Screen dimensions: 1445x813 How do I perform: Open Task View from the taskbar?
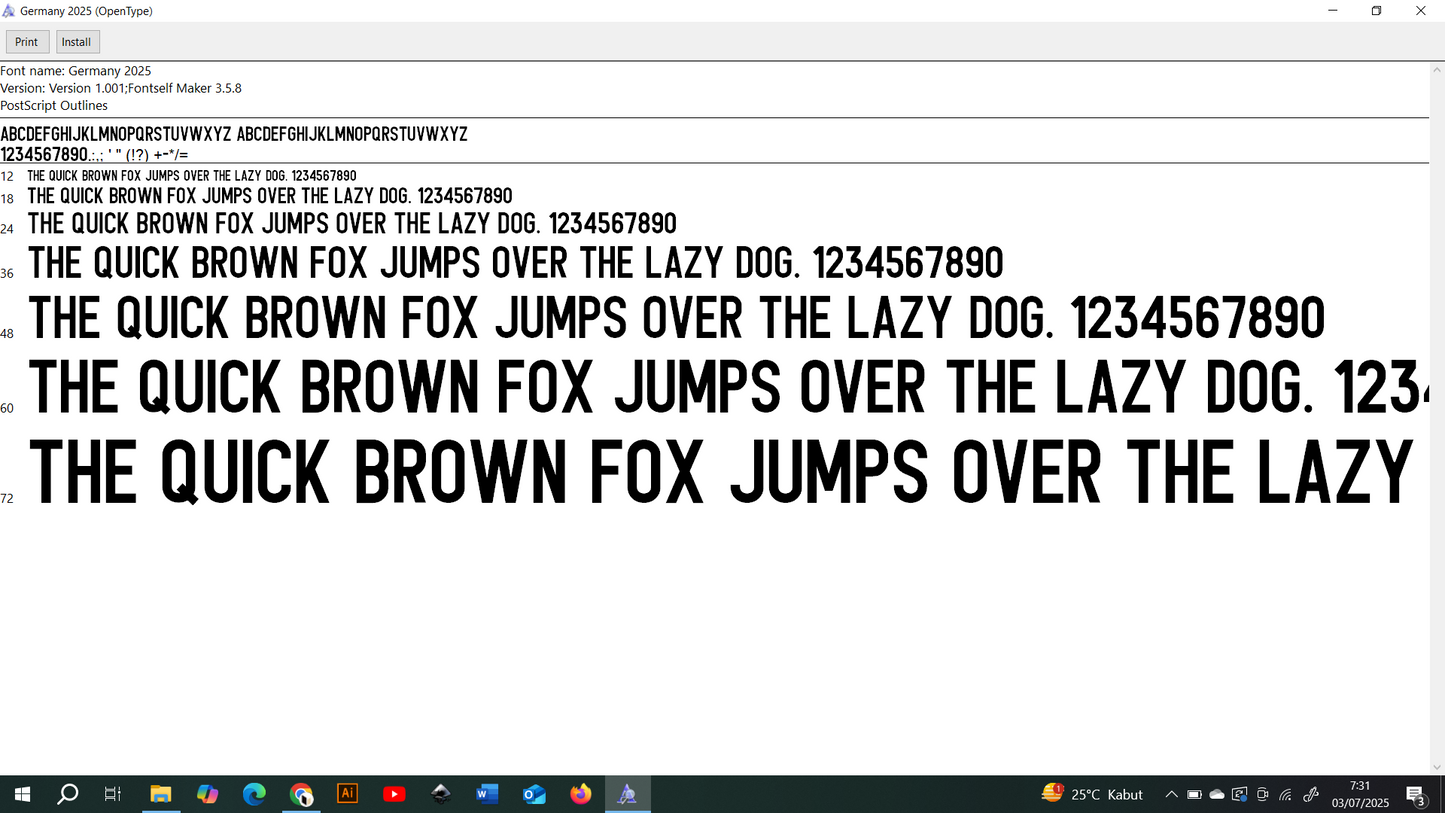coord(113,794)
